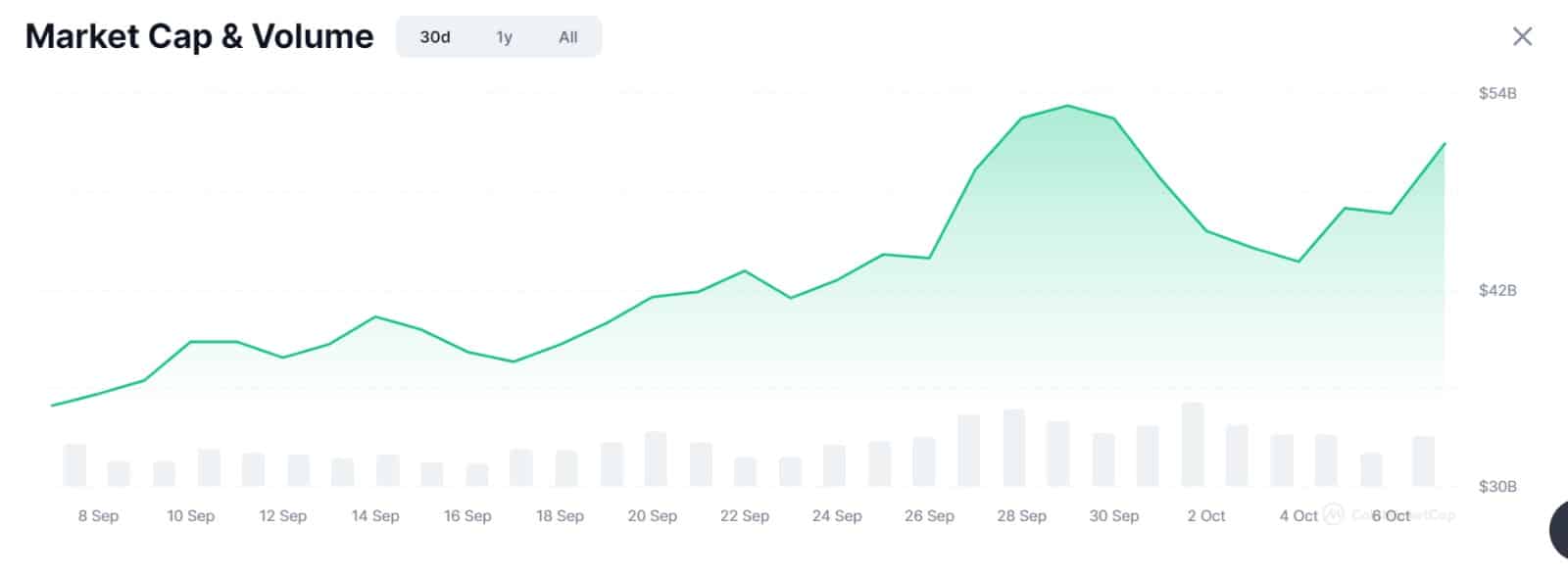Select the first volume bar on the left
1568x578 pixels.
[74, 465]
